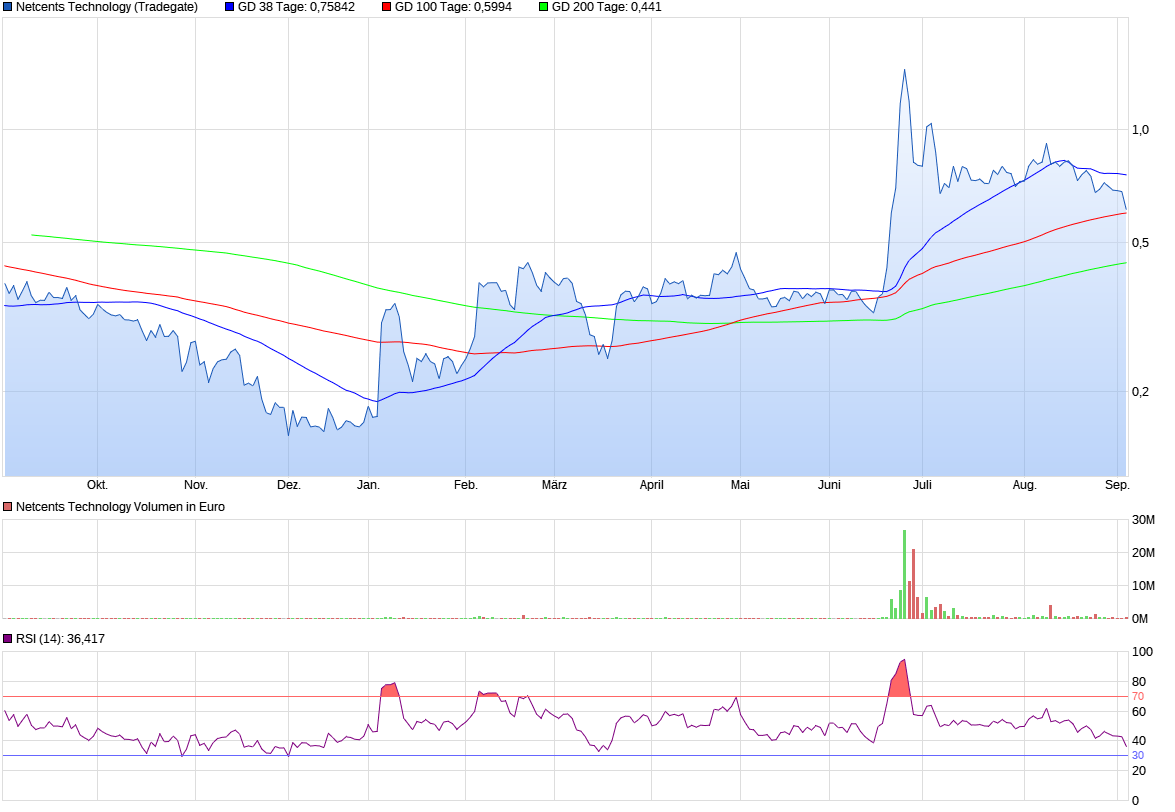
Task: Click the blue Netcents Technology legend swatch
Action: (x=8, y=7)
